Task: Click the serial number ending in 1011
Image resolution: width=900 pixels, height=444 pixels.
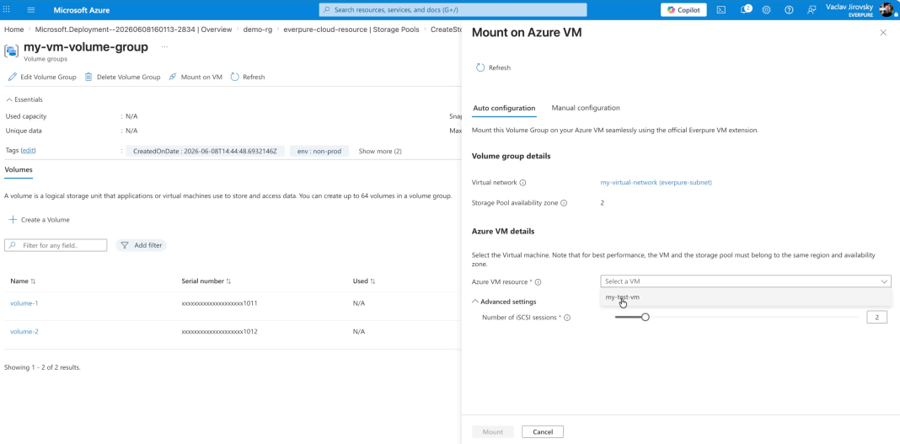Action: 219,303
